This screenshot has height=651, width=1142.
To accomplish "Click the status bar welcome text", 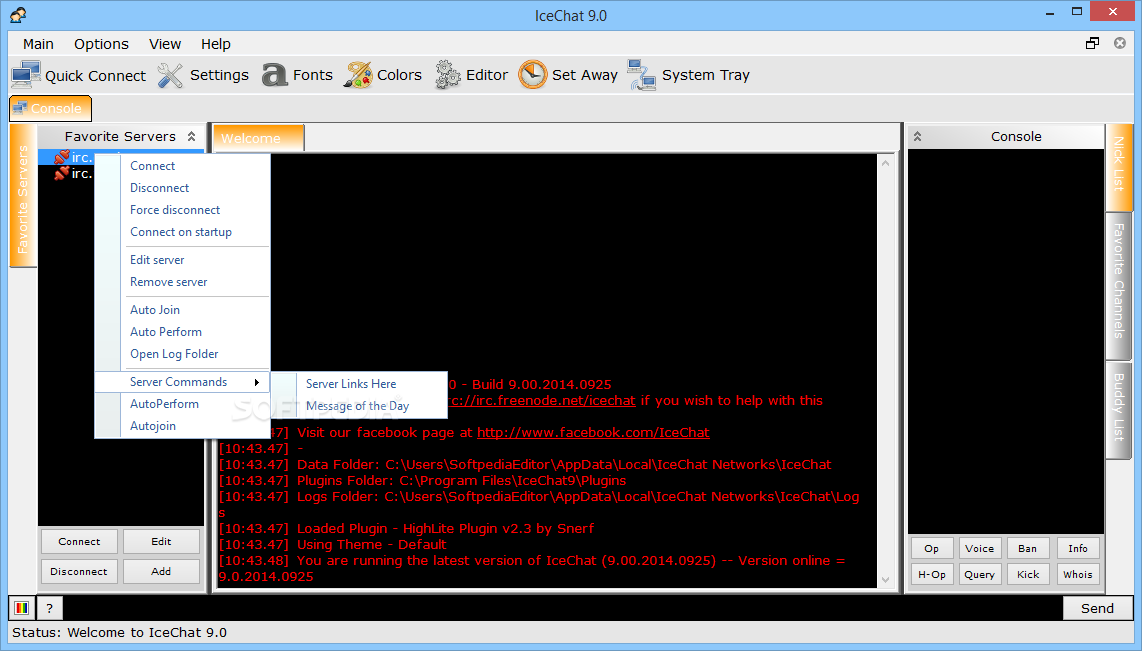I will pos(119,633).
